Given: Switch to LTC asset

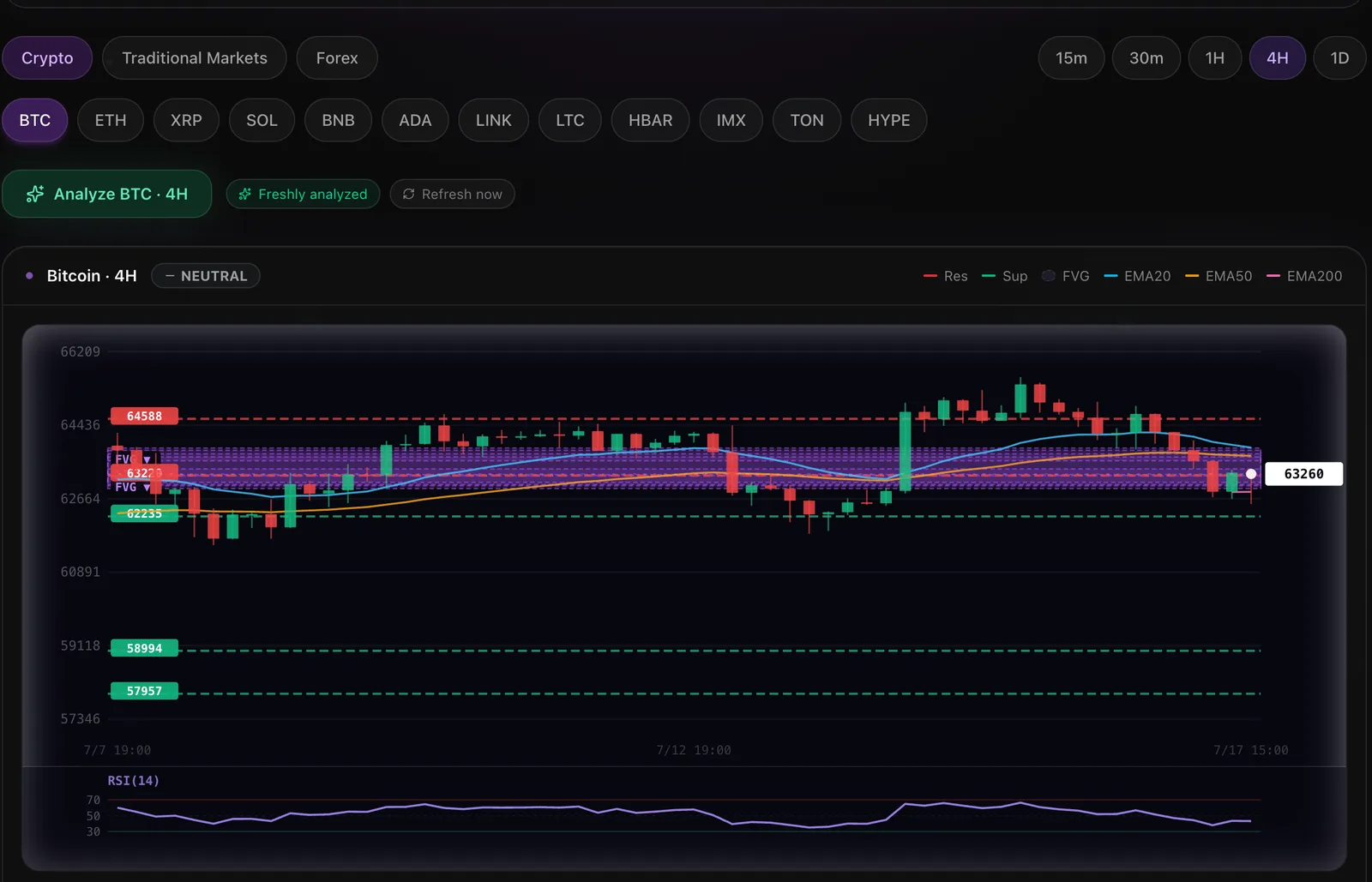Looking at the screenshot, I should (x=570, y=120).
